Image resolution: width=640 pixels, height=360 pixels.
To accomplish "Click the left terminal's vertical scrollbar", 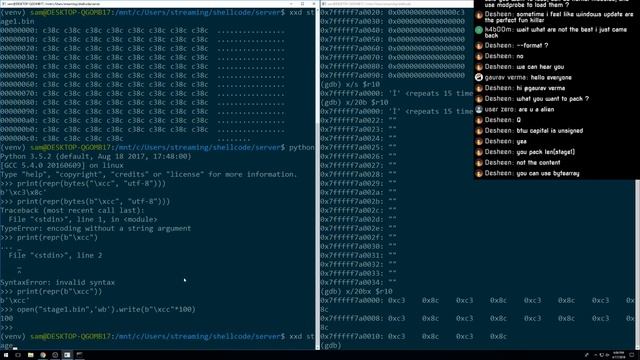I will pyautogui.click(x=318, y=179).
